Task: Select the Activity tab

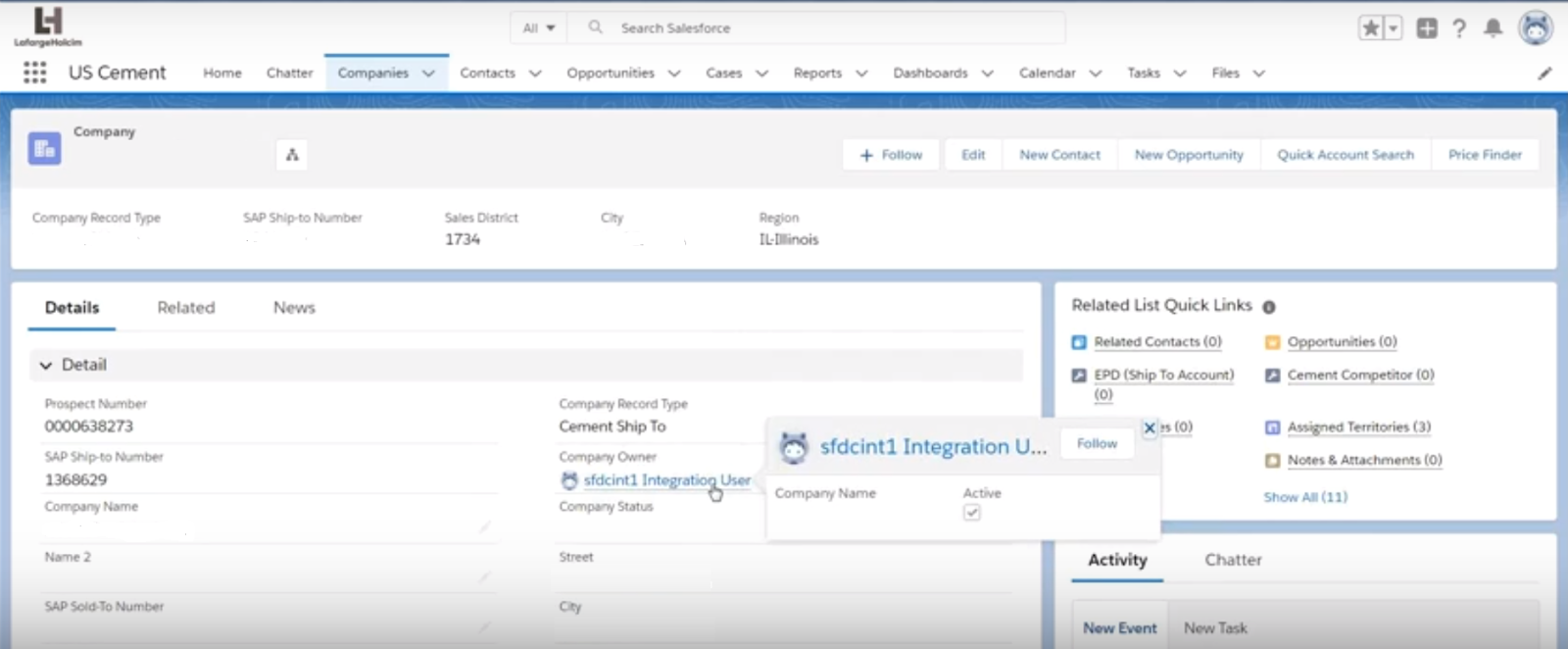Action: coord(1117,560)
